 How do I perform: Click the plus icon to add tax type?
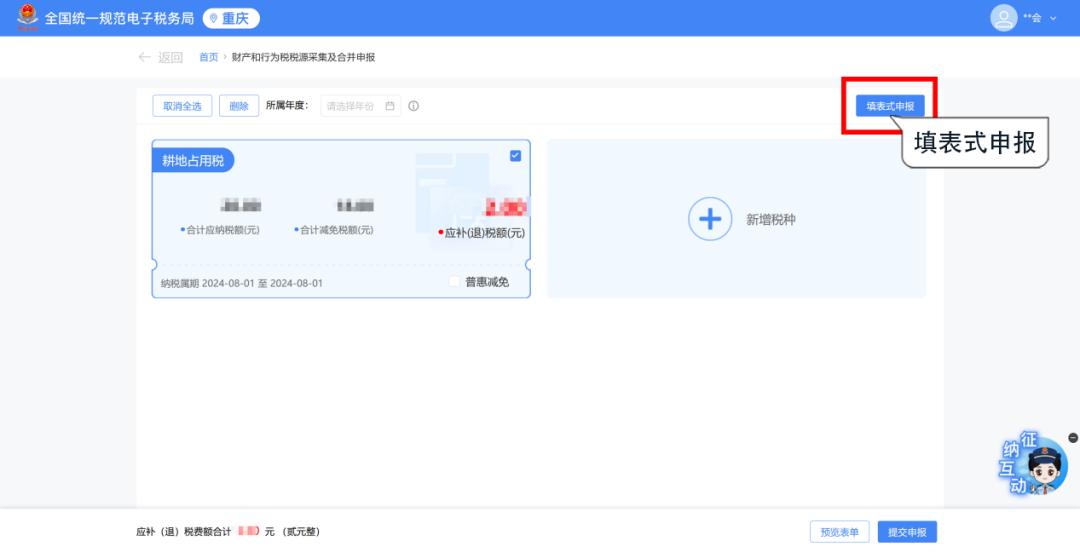tap(710, 219)
